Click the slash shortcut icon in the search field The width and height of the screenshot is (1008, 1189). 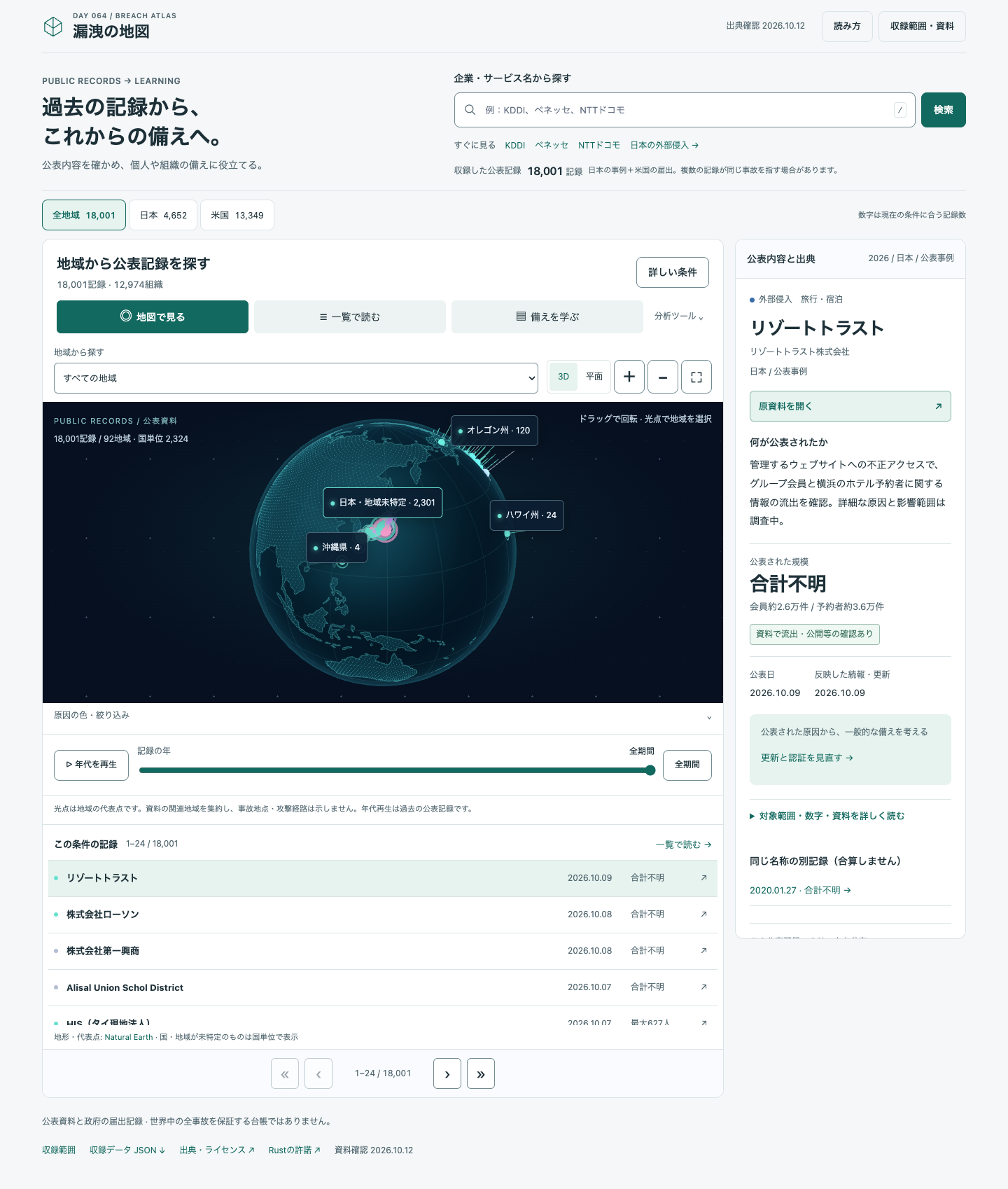[x=900, y=110]
